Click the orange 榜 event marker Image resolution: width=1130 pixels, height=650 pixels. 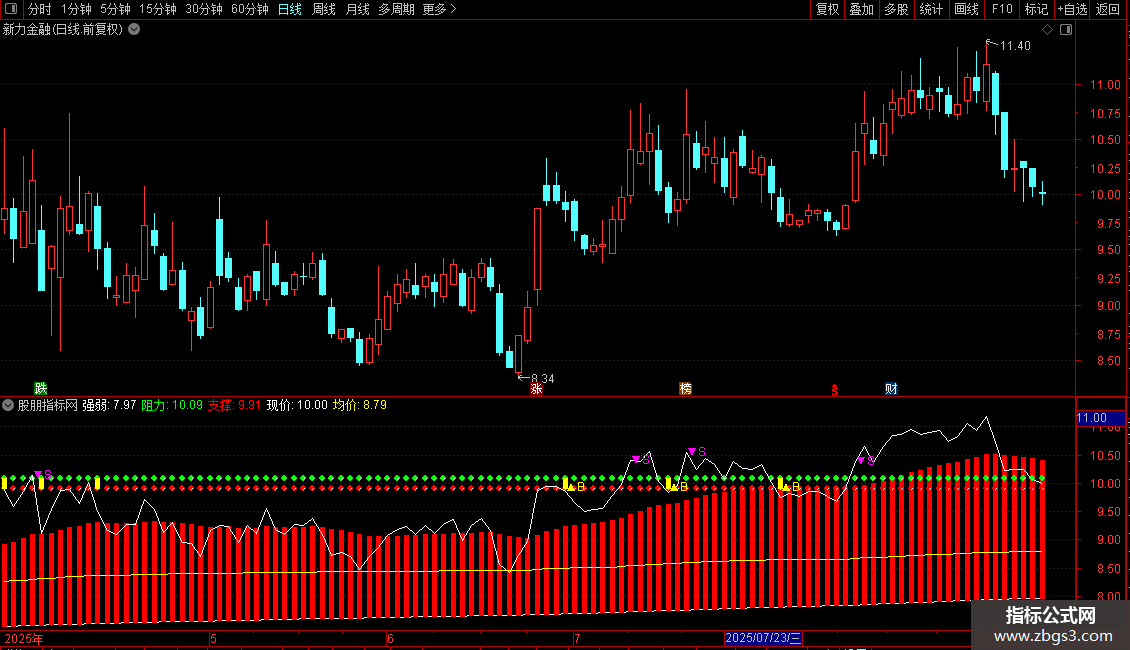[685, 389]
